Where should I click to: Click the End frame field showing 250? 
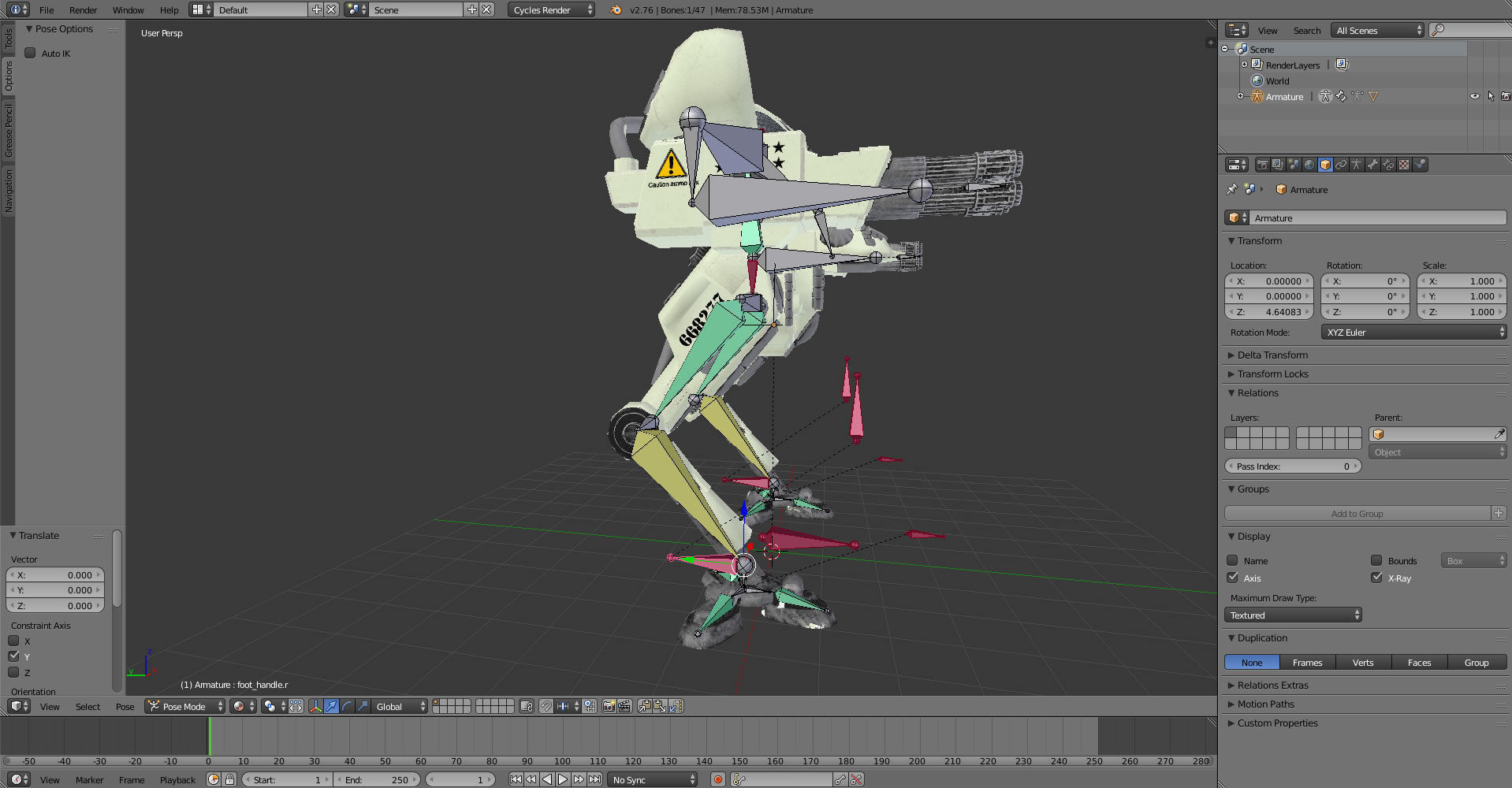coord(377,779)
